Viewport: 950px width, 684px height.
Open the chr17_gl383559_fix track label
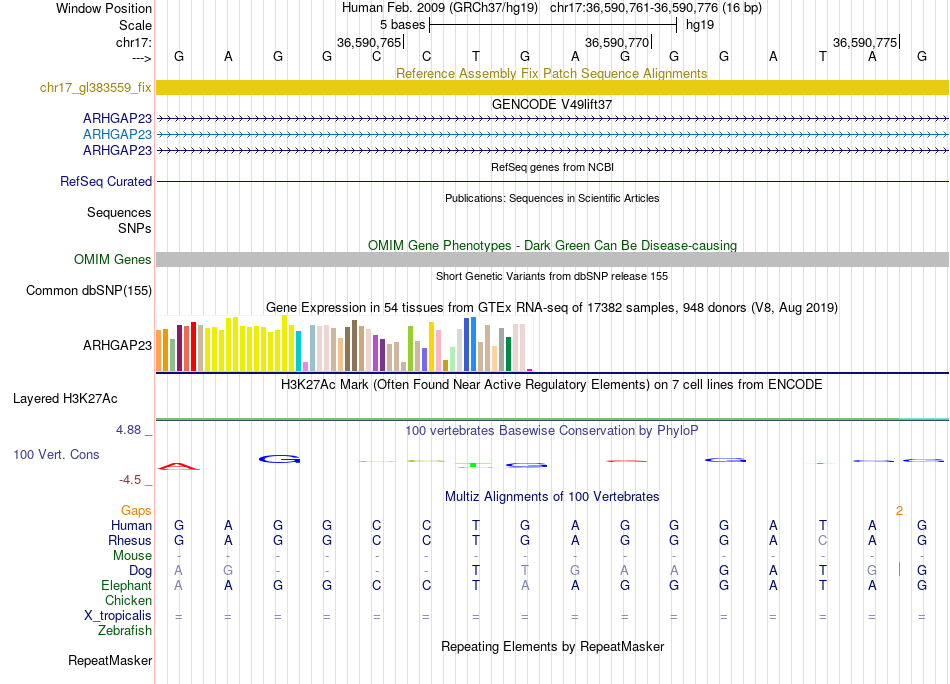click(96, 88)
